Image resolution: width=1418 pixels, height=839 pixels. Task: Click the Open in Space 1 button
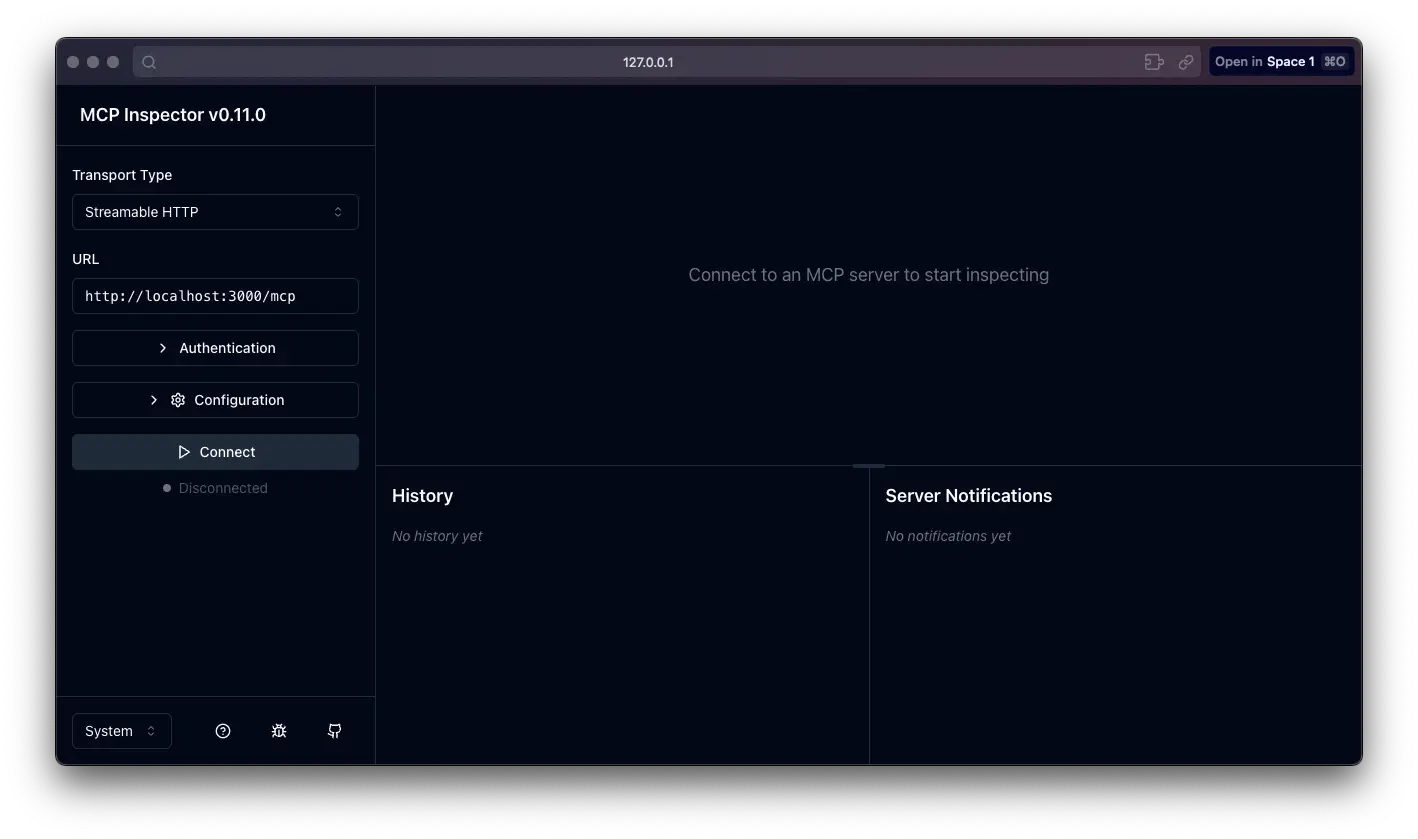tap(1281, 61)
